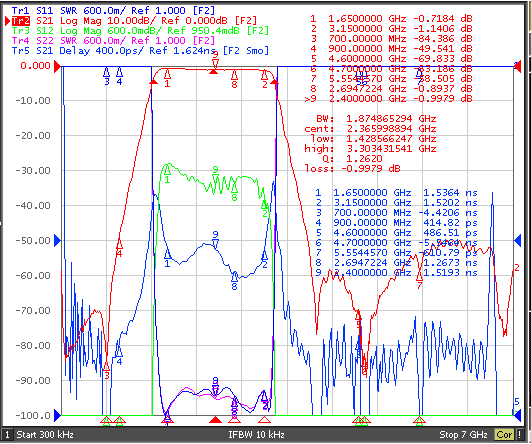Click the Start 300 kHz field

(45, 435)
